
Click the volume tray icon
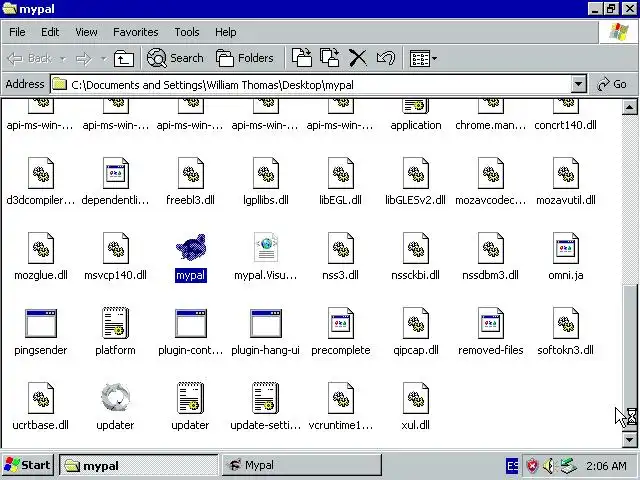click(550, 466)
